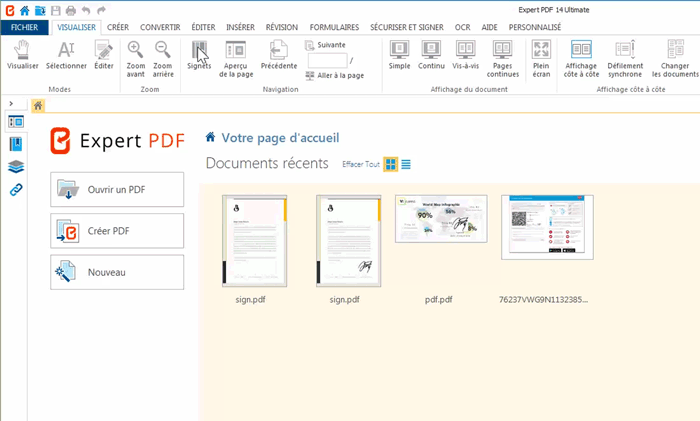
Task: Click the page number input field
Action: (x=327, y=60)
